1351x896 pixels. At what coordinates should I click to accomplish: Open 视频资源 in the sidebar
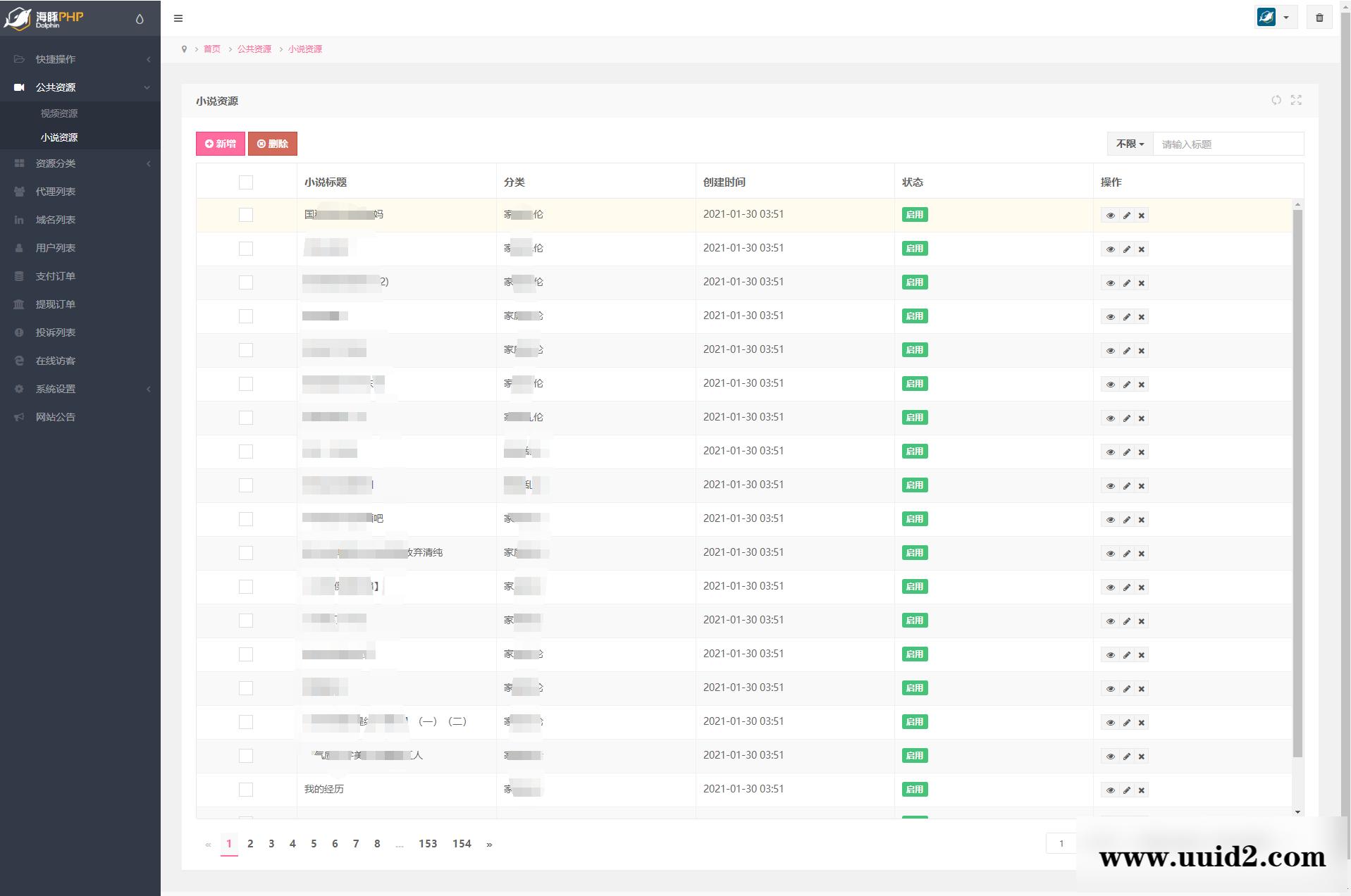(59, 113)
